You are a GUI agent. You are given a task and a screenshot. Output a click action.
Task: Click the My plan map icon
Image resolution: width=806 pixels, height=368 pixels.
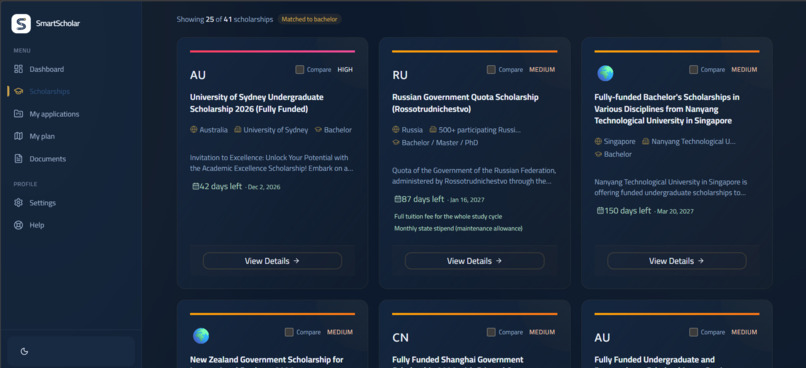click(19, 136)
